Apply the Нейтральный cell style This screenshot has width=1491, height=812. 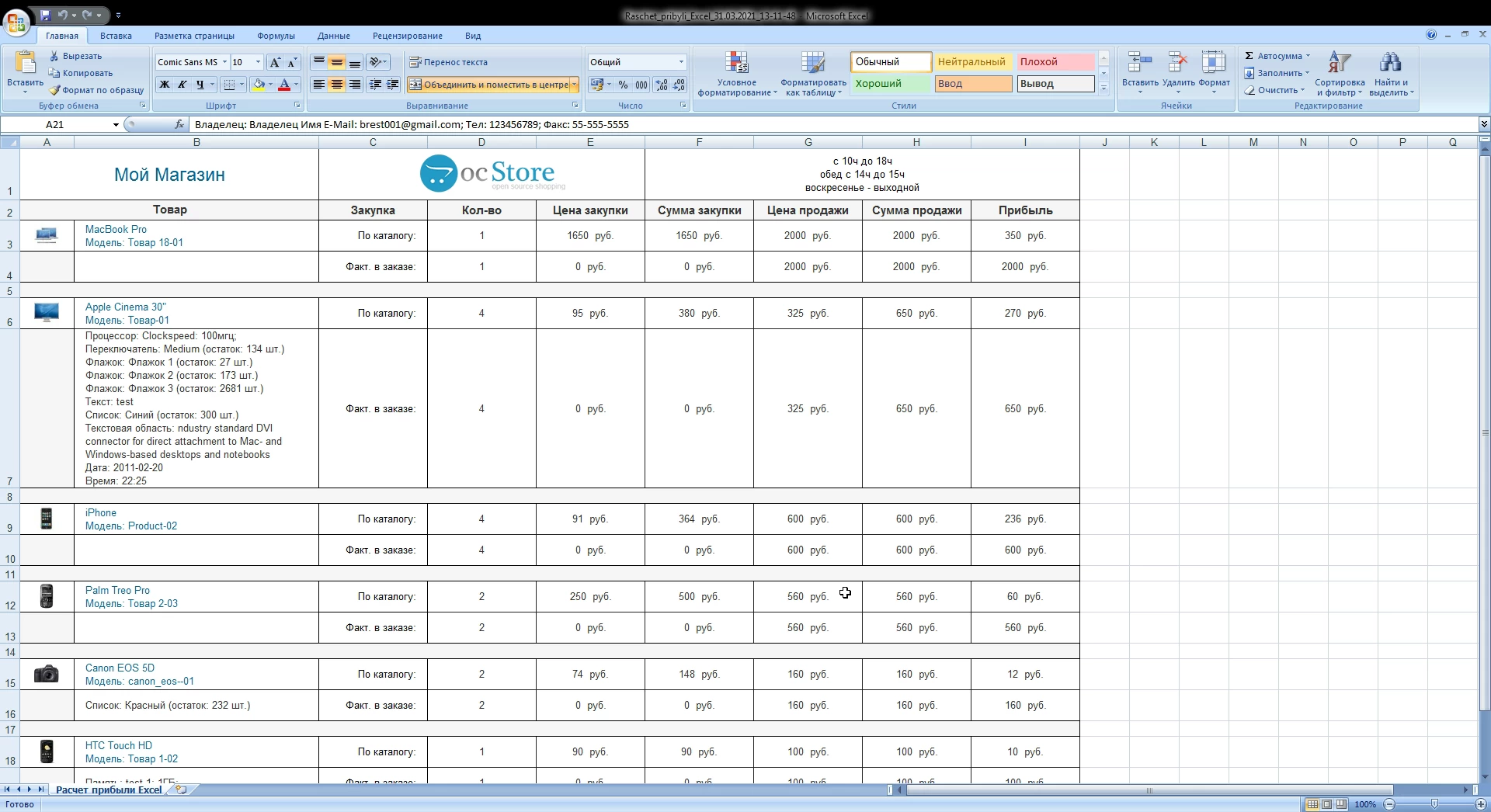click(973, 61)
